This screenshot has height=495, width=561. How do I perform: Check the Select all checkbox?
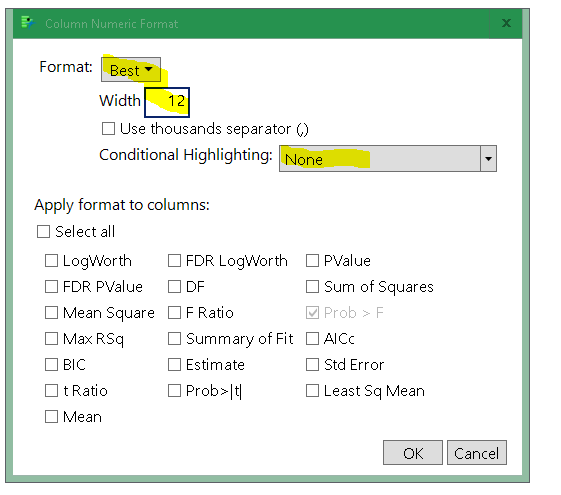click(43, 231)
